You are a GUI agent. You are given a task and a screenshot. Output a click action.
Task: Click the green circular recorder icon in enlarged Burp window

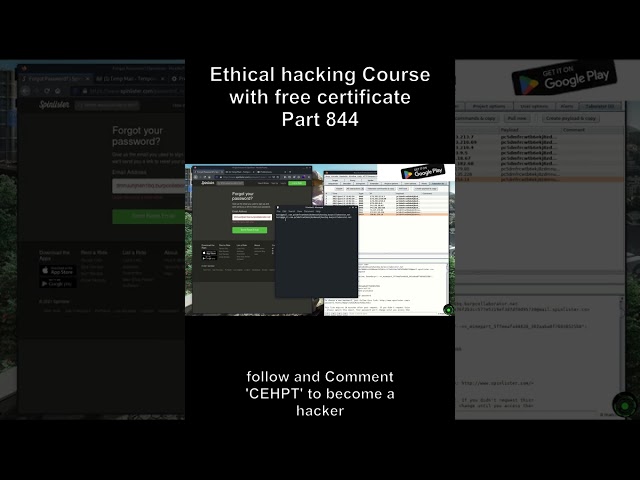click(x=624, y=405)
